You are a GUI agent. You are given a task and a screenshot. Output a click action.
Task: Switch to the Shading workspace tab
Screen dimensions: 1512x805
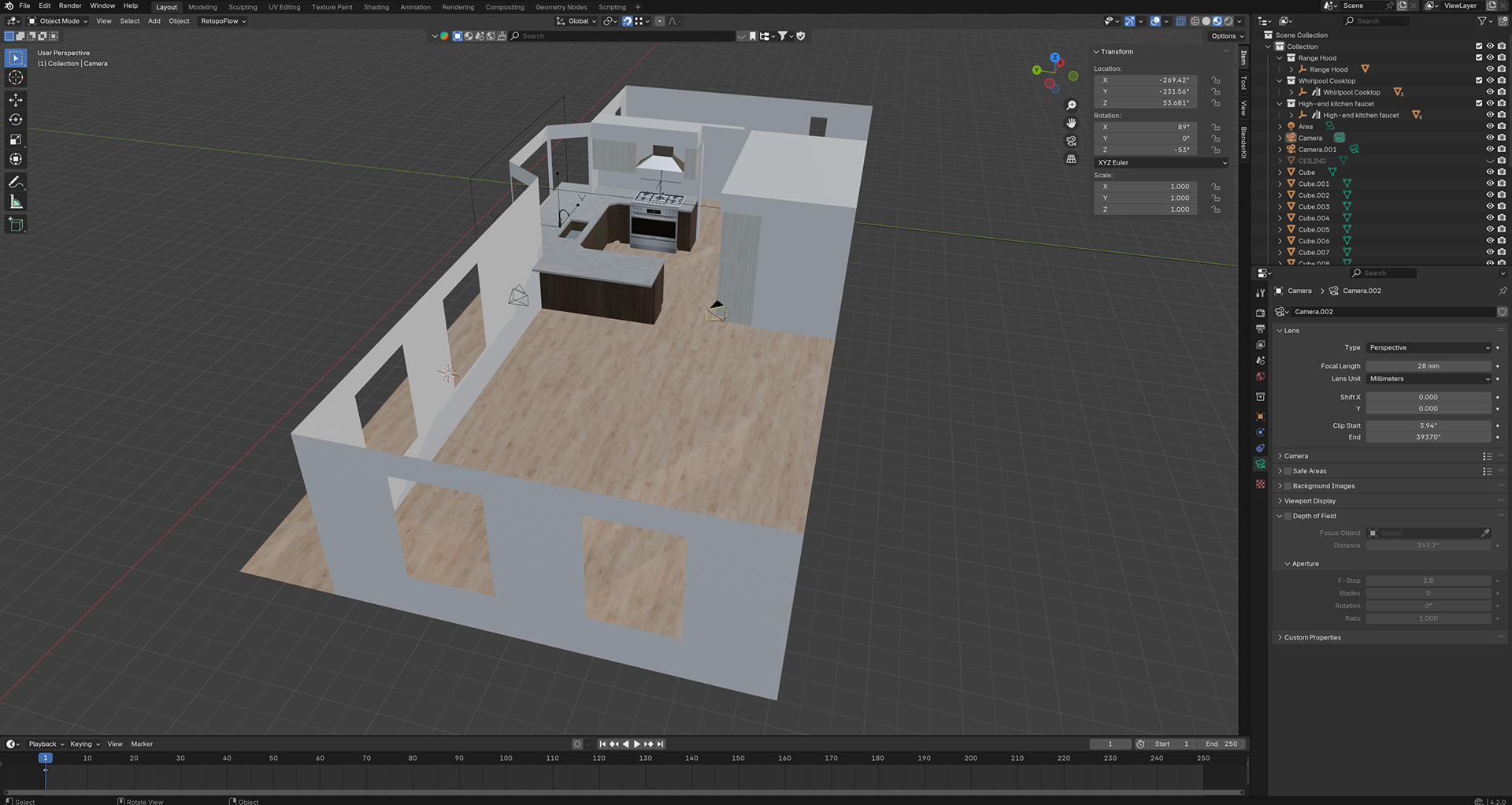376,7
